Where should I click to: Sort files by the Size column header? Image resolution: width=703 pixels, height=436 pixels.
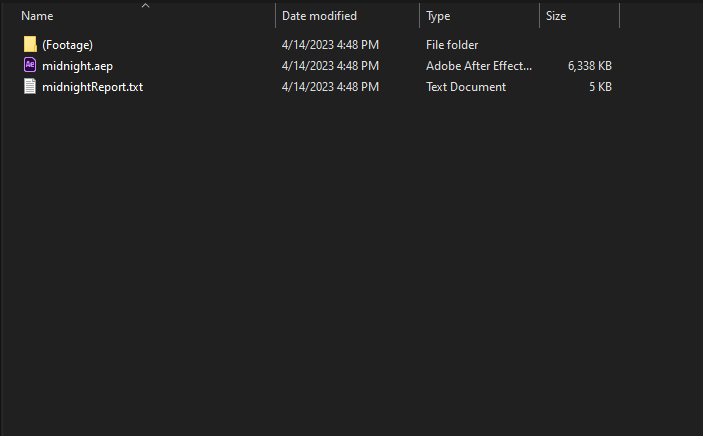(x=556, y=16)
